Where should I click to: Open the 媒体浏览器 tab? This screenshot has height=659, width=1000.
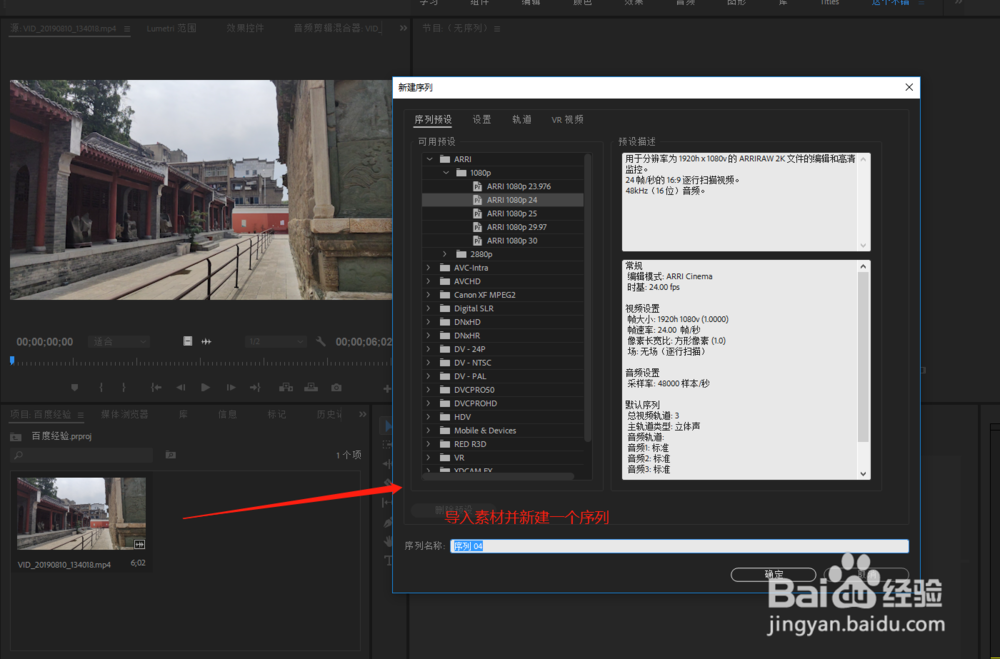(x=124, y=414)
